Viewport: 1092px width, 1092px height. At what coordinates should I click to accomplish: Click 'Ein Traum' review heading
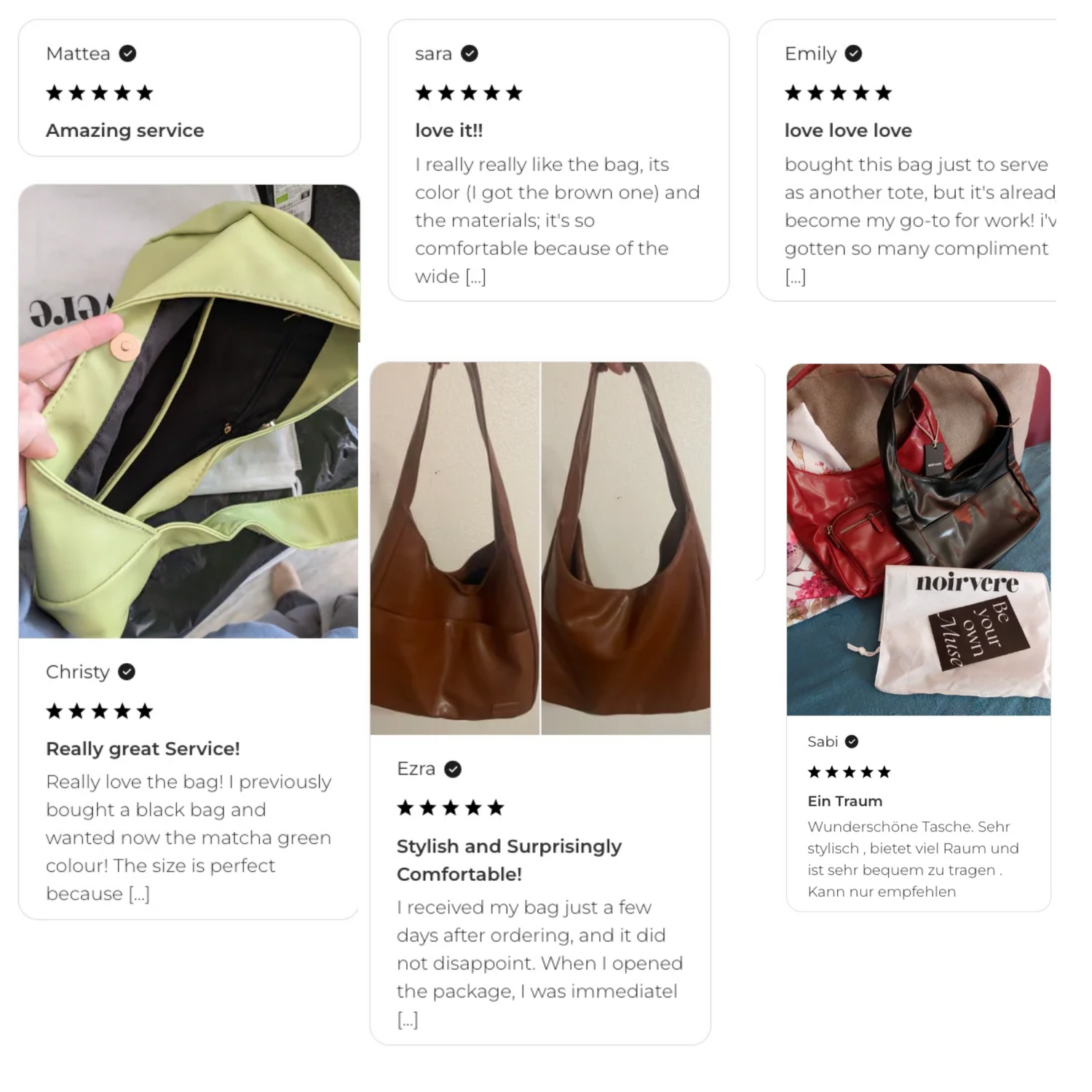coord(844,802)
